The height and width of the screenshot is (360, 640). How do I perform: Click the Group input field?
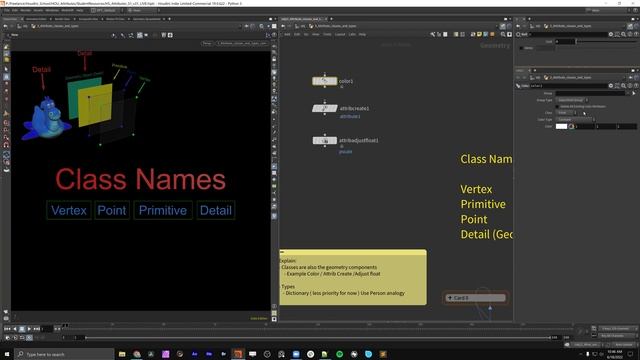pyautogui.click(x=590, y=93)
